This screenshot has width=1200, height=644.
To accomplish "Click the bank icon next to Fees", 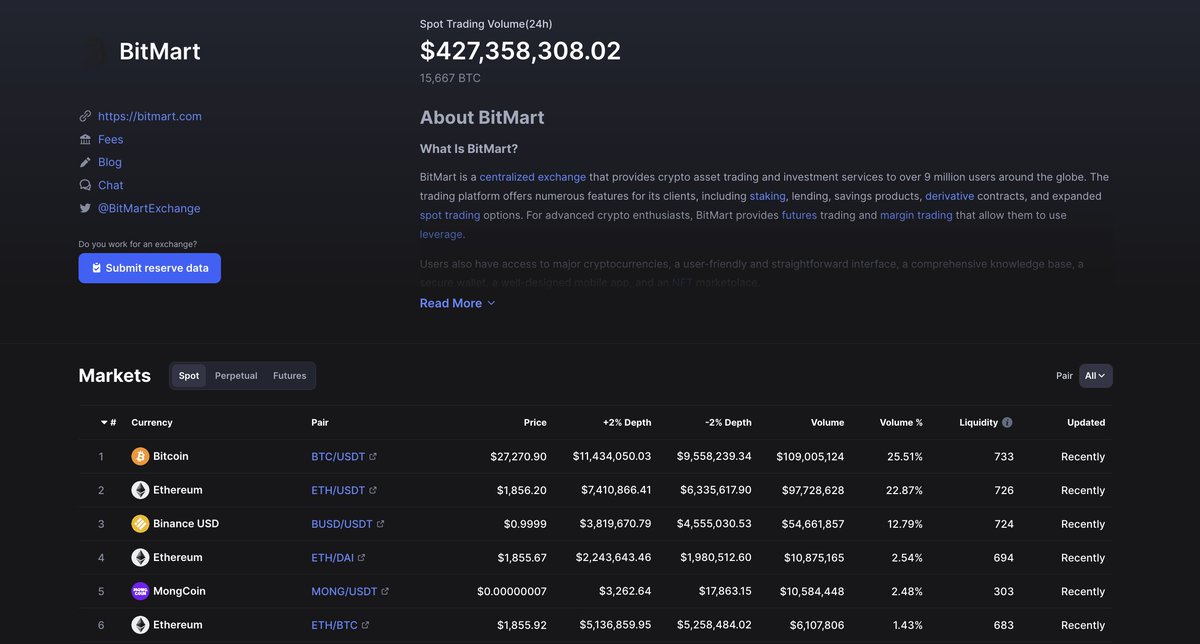I will [86, 139].
